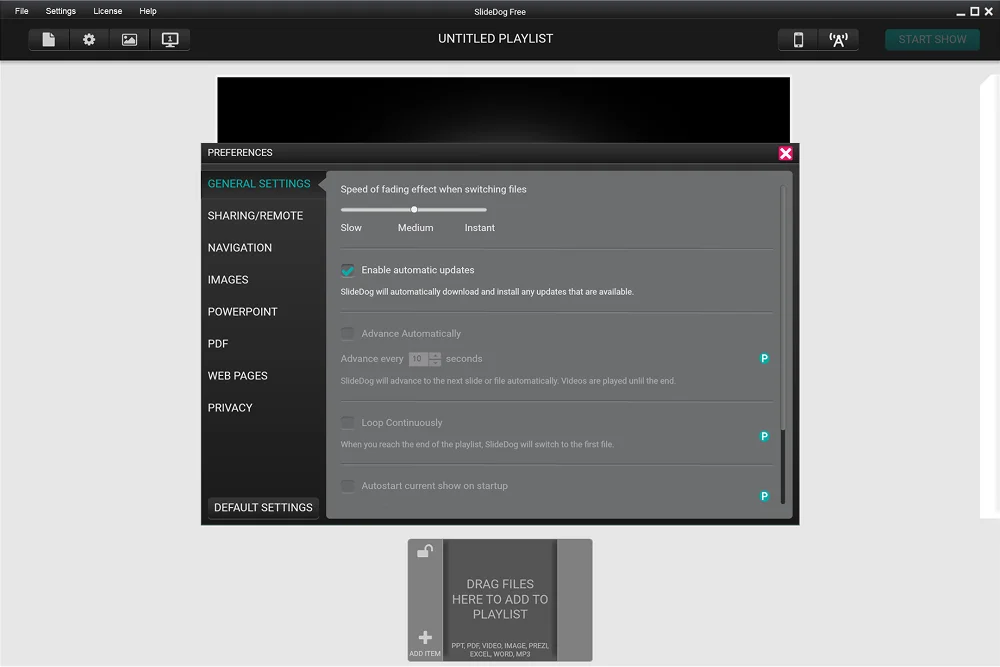Uncheck Enable automatic updates
The image size is (1000, 667).
[348, 270]
